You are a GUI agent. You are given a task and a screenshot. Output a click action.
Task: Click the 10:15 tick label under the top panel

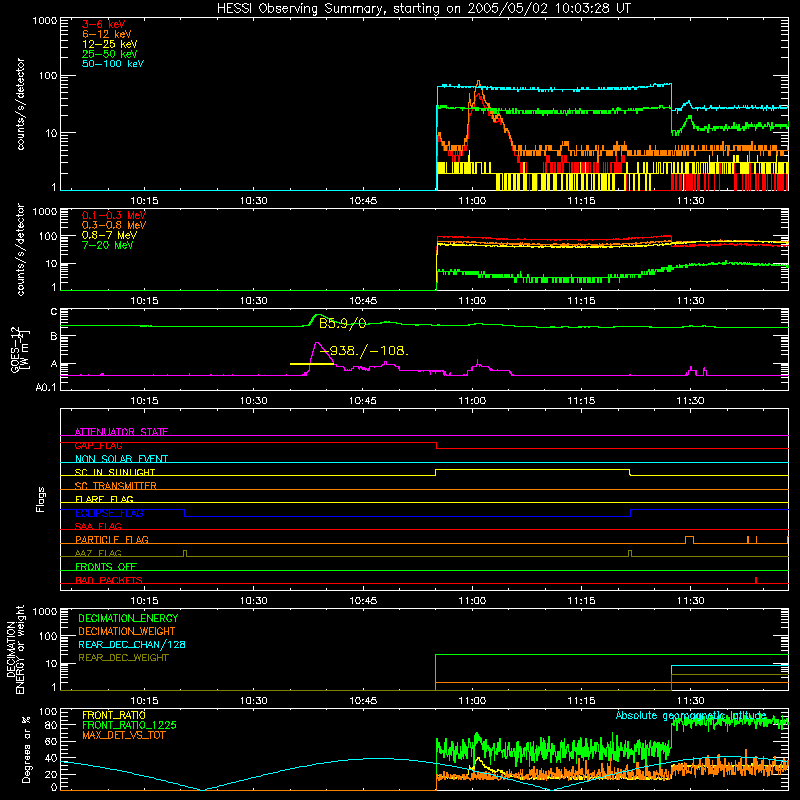tap(144, 201)
